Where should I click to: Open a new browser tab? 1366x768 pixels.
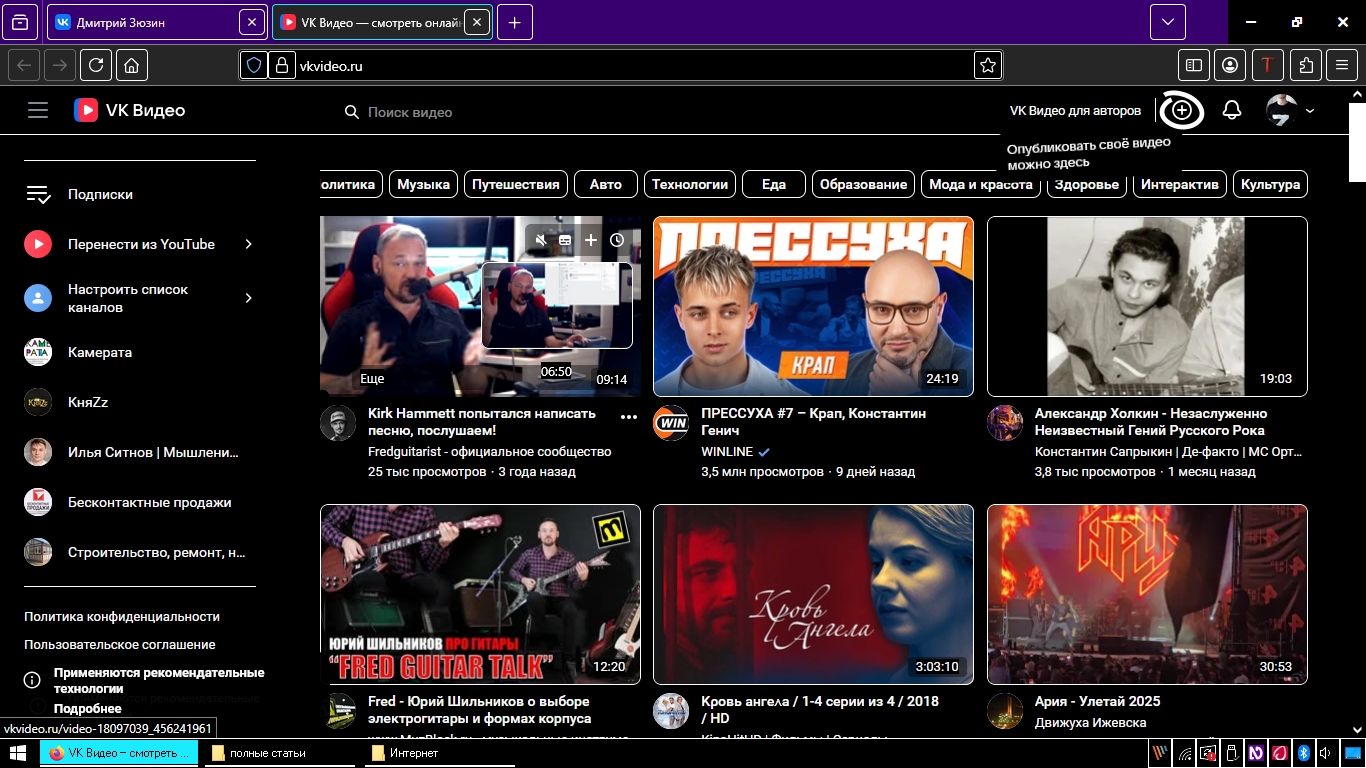[514, 22]
